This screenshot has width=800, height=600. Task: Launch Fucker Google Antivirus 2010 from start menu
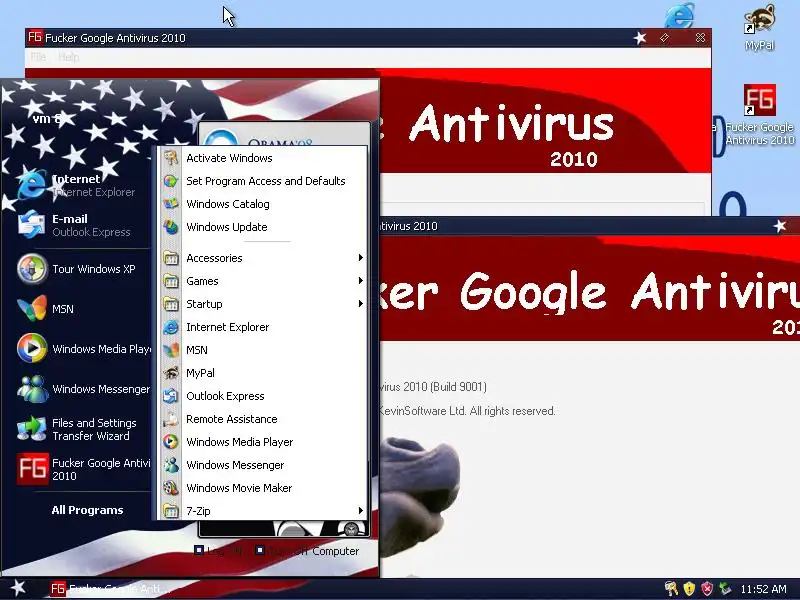click(x=82, y=469)
